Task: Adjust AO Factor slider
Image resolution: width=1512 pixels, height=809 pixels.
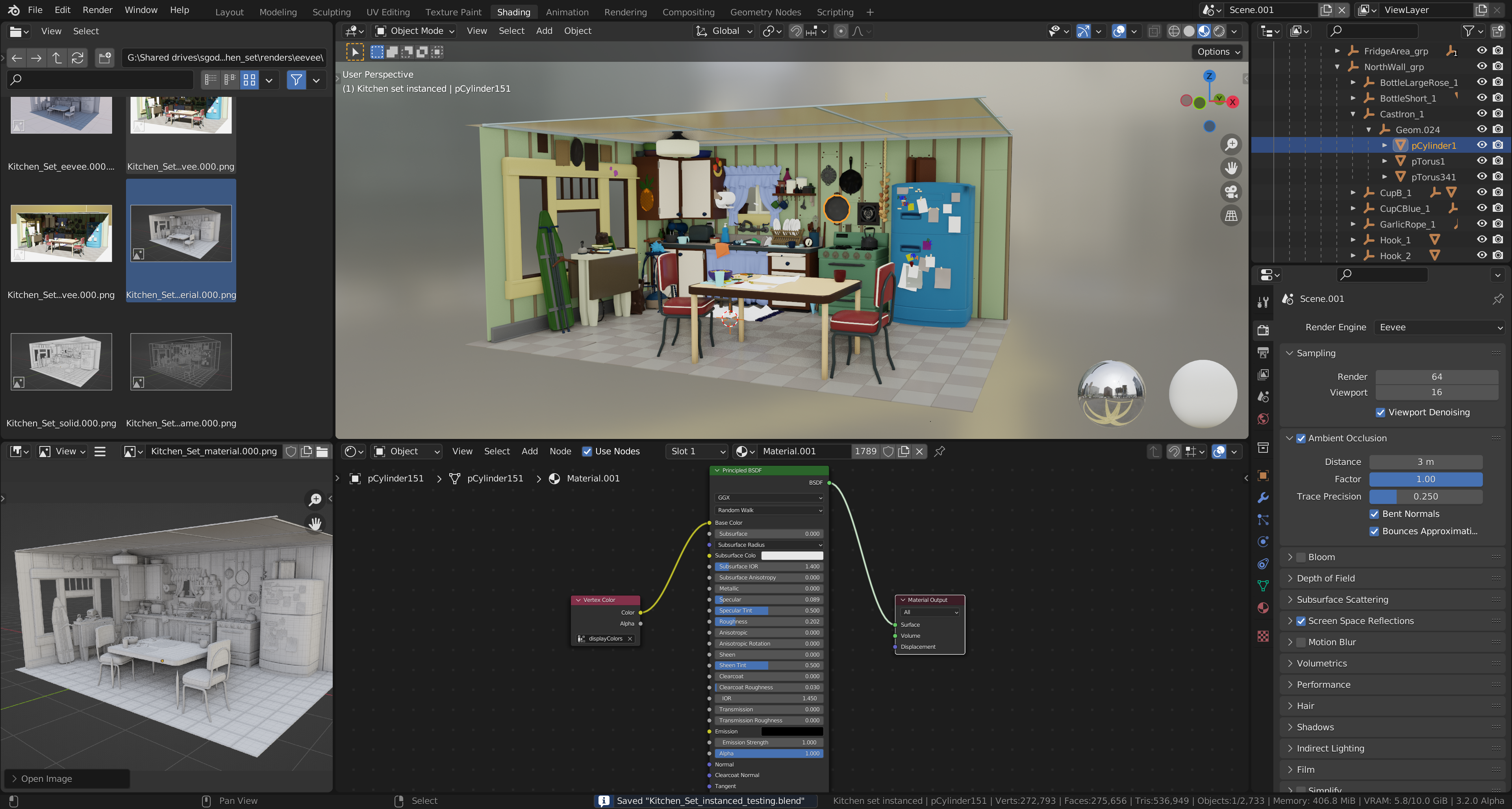Action: pyautogui.click(x=1426, y=479)
